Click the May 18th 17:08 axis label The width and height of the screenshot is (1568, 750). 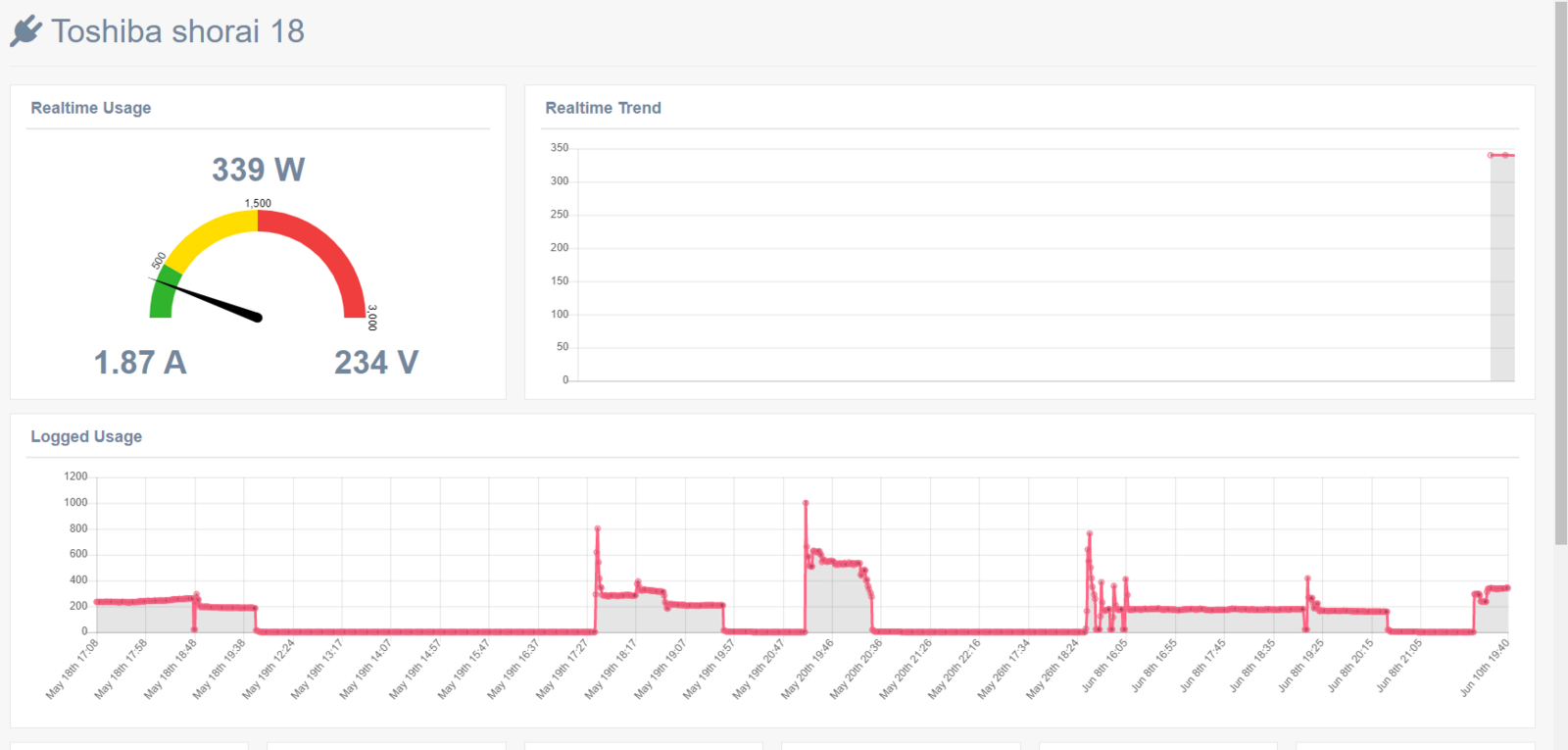pos(73,669)
